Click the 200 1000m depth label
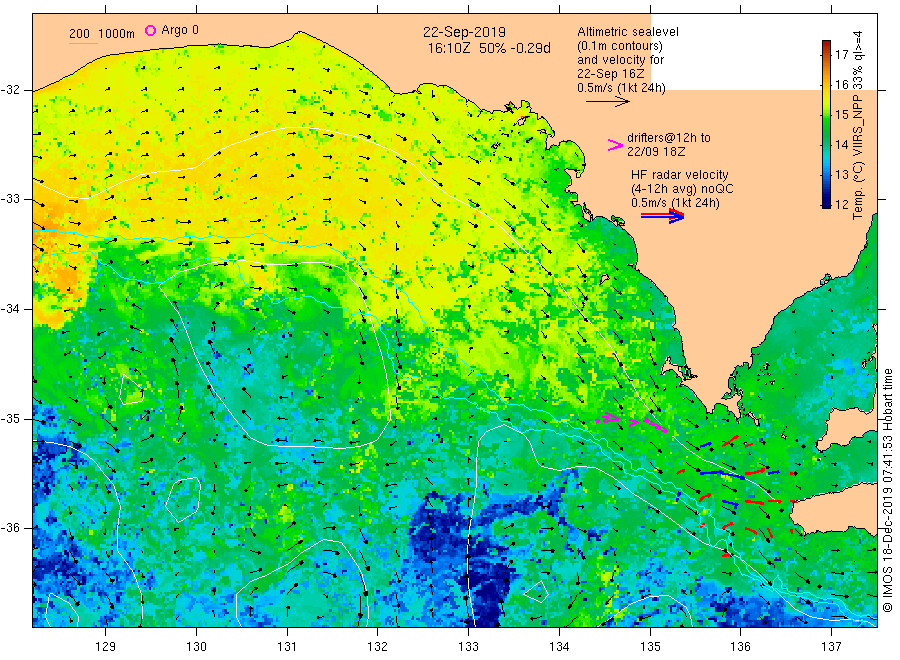The image size is (900, 660). (x=102, y=34)
